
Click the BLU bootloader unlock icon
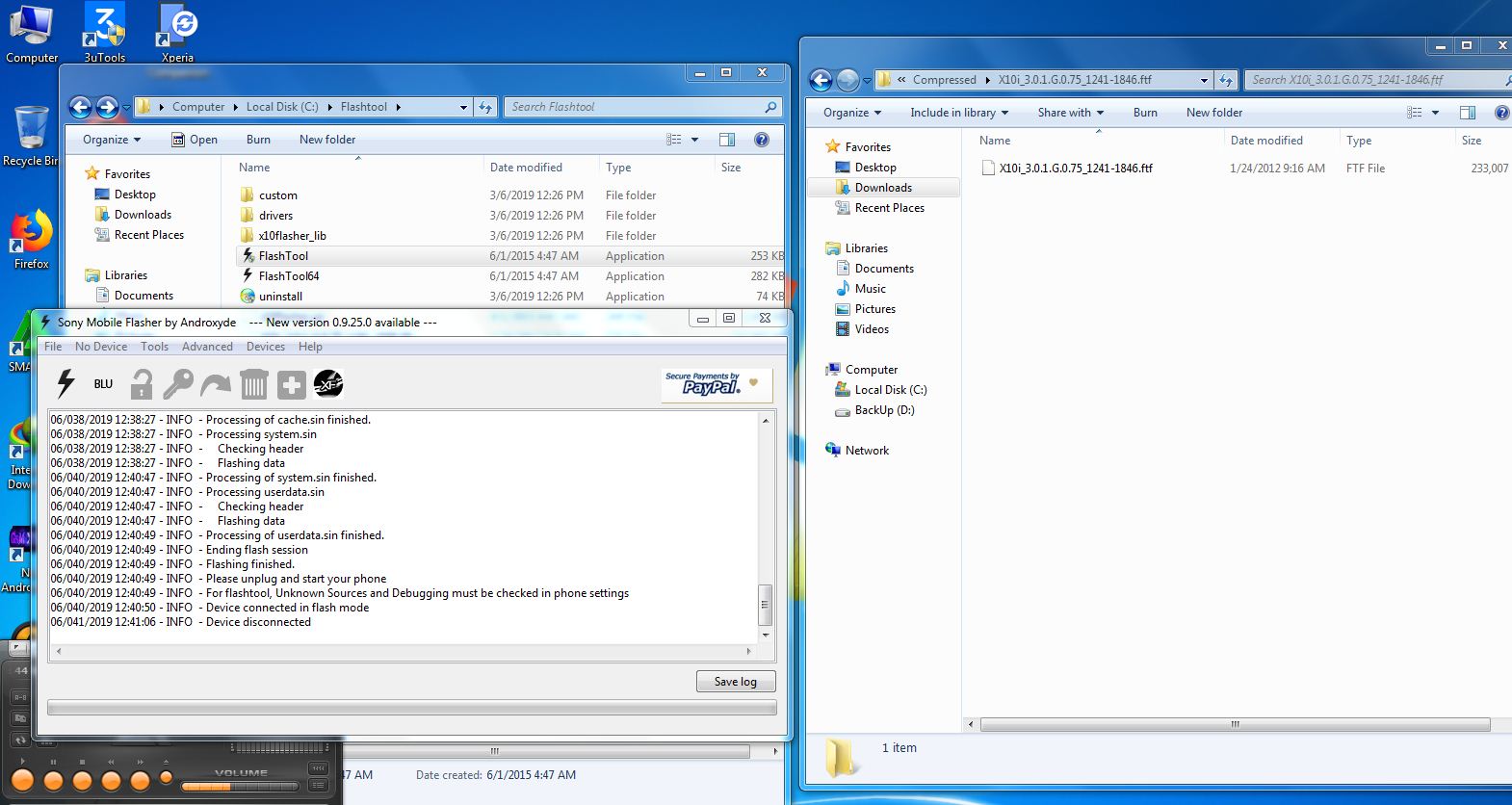103,384
